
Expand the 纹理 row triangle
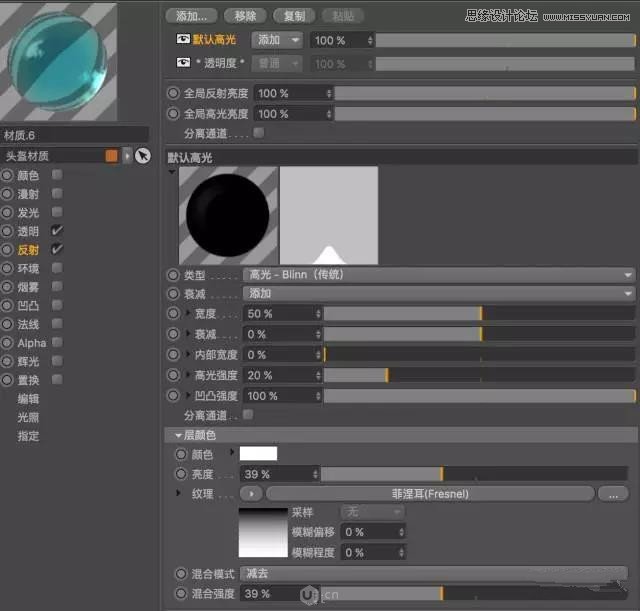(178, 493)
